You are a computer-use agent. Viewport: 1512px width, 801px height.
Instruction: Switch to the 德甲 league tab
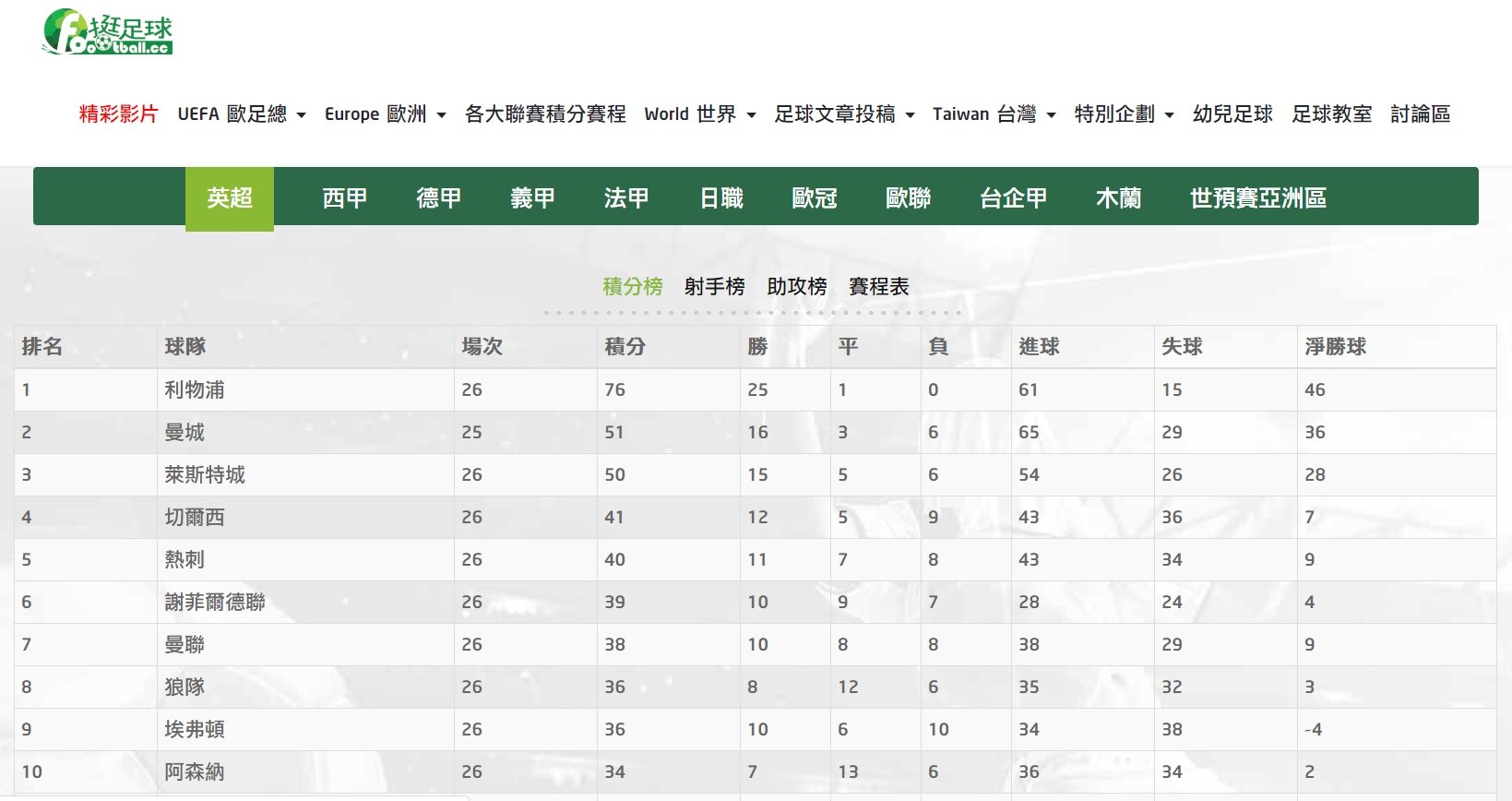(x=439, y=198)
